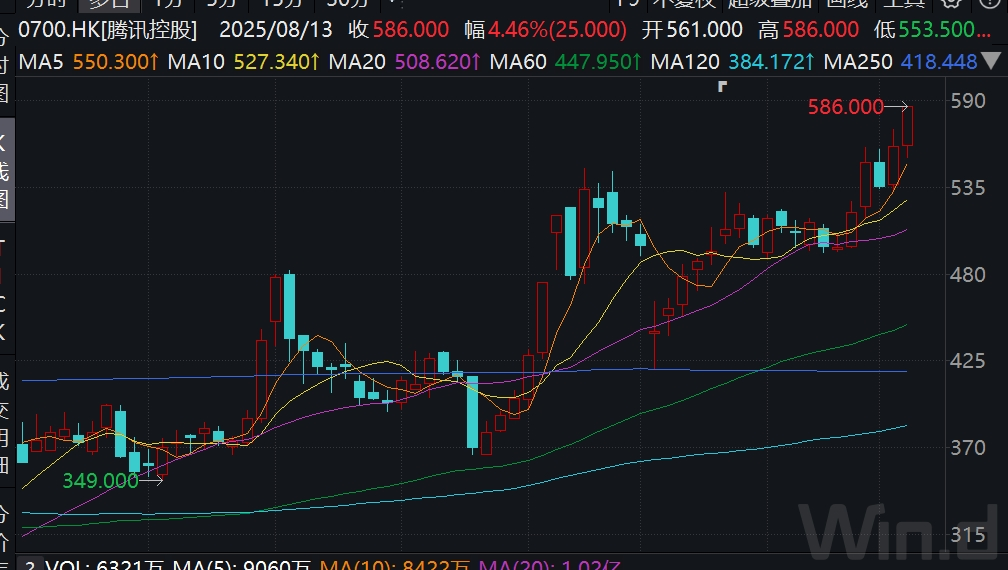1008x570 pixels.
Task: Open the 超级叠加 overlay option
Action: coord(770,4)
